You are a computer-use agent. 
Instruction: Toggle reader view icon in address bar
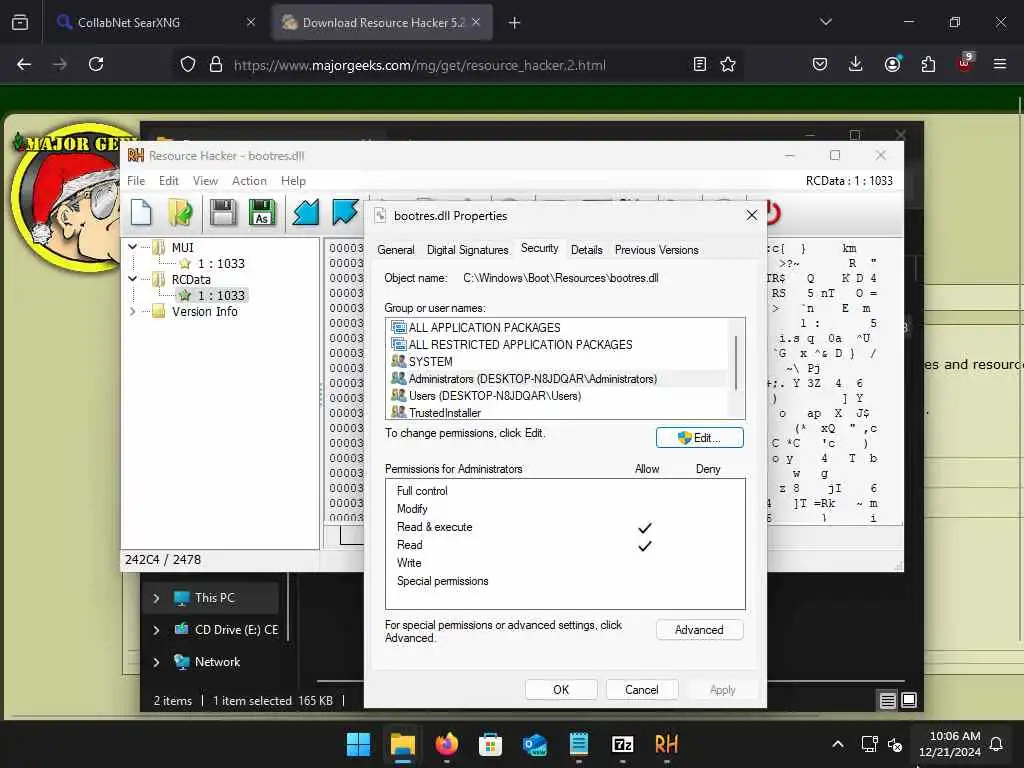coord(699,64)
